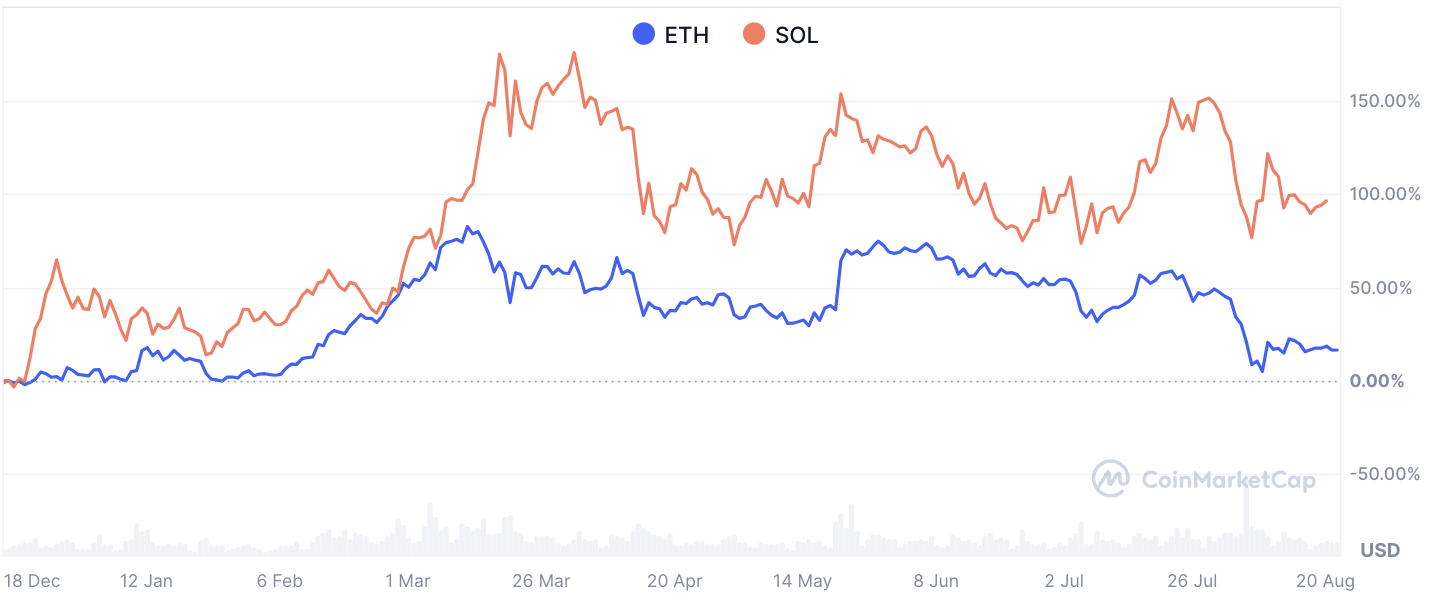Select the 20 Aug date label
Screen dimensions: 1432x608
pyautogui.click(x=1325, y=581)
